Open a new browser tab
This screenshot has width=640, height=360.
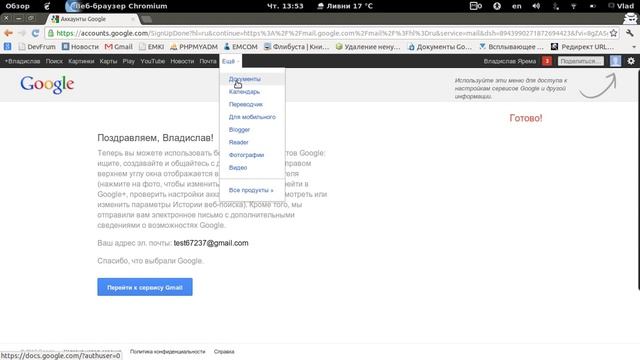tap(146, 19)
